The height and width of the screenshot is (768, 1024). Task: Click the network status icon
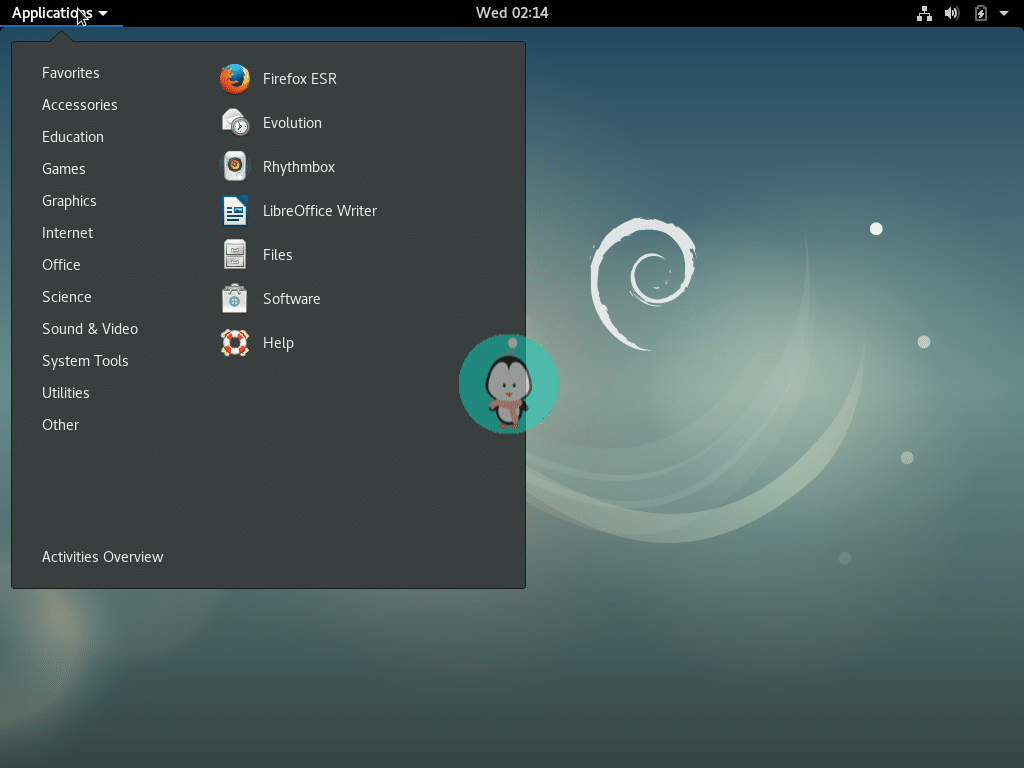tap(924, 13)
